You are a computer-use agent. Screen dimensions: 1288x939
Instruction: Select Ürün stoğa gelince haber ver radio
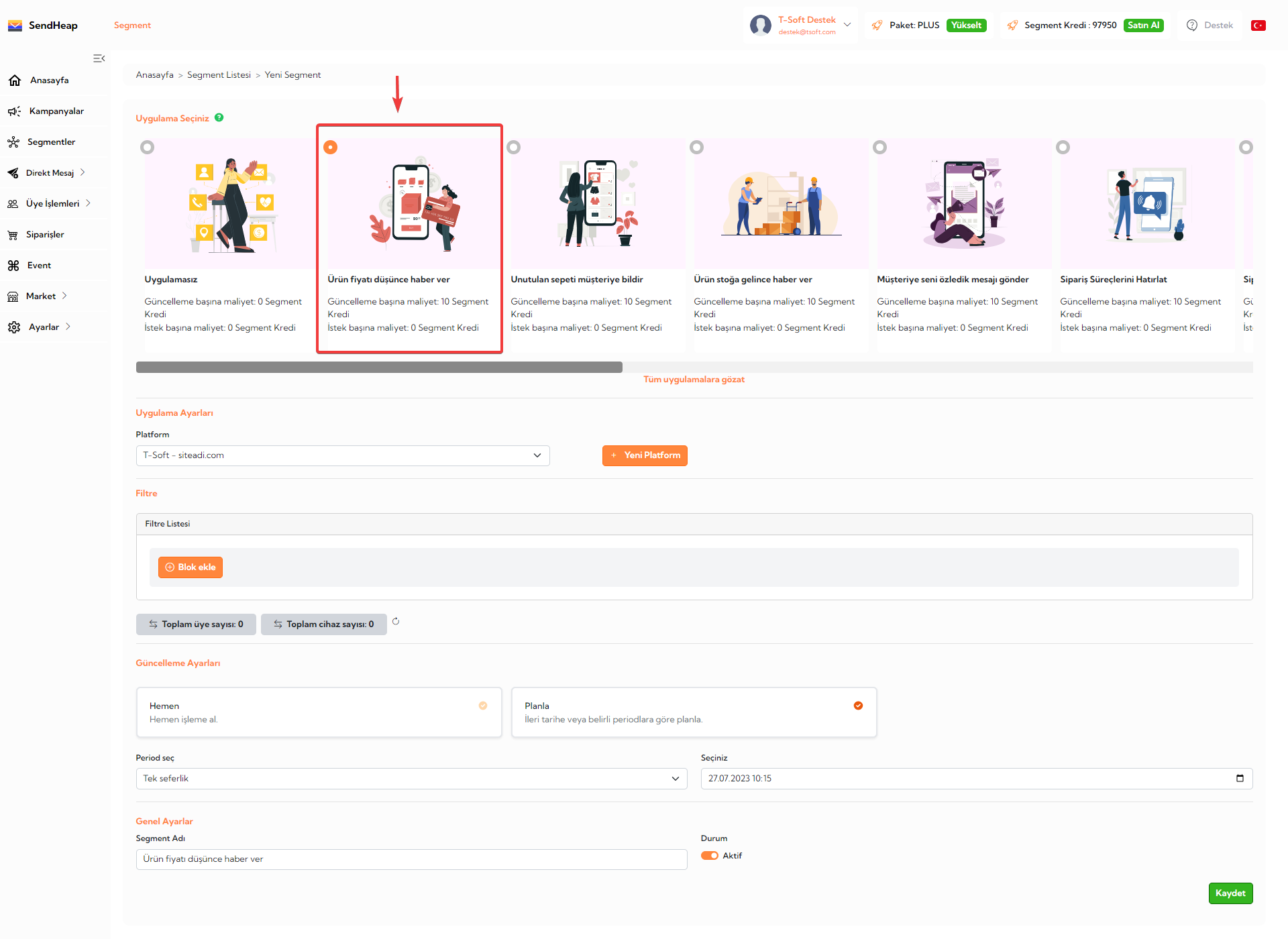point(696,147)
